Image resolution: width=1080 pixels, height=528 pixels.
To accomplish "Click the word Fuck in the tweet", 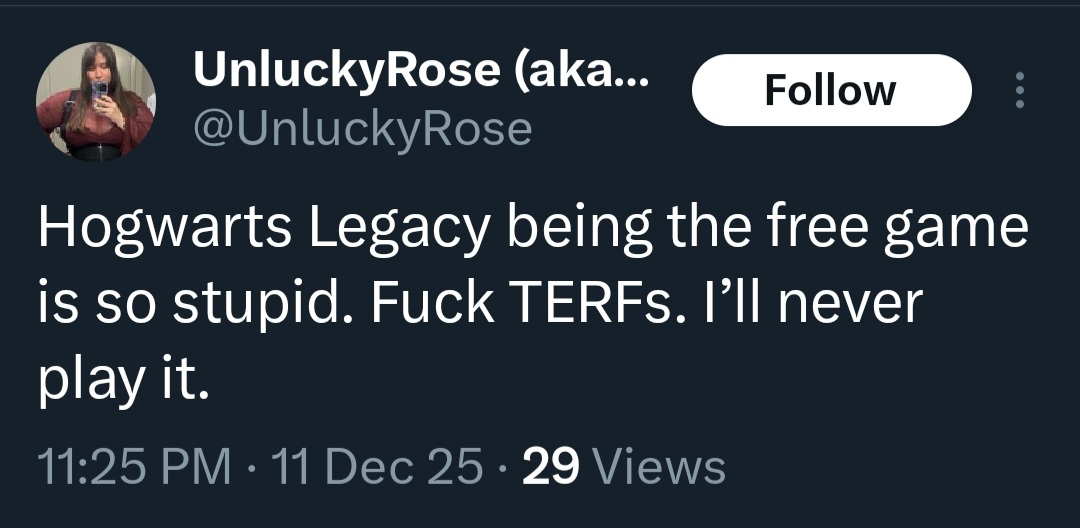I will click(433, 303).
